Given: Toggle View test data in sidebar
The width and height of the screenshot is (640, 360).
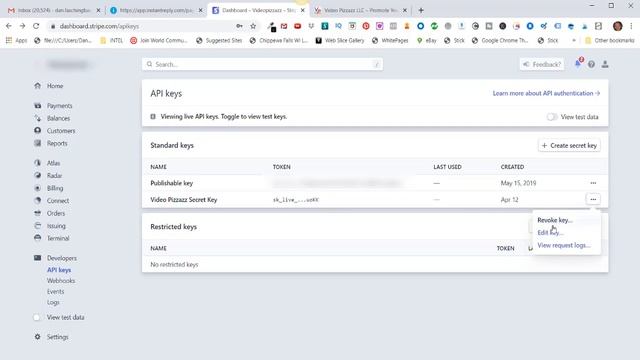Looking at the screenshot, I should point(37,317).
